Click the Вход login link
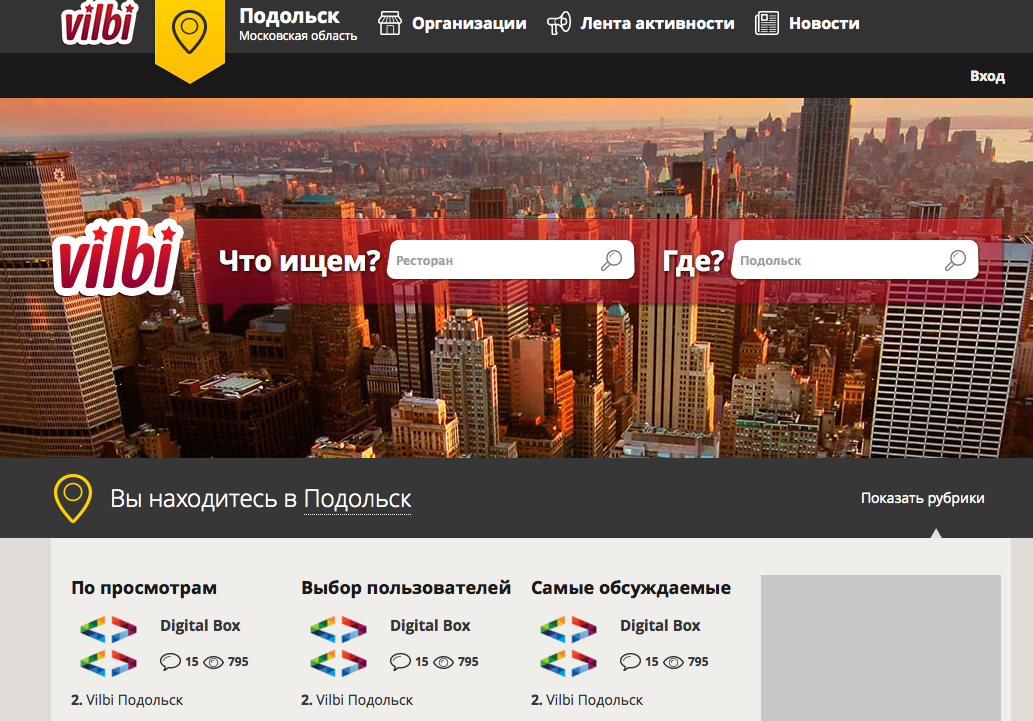Screen dimensions: 1033x721 pyautogui.click(x=987, y=76)
